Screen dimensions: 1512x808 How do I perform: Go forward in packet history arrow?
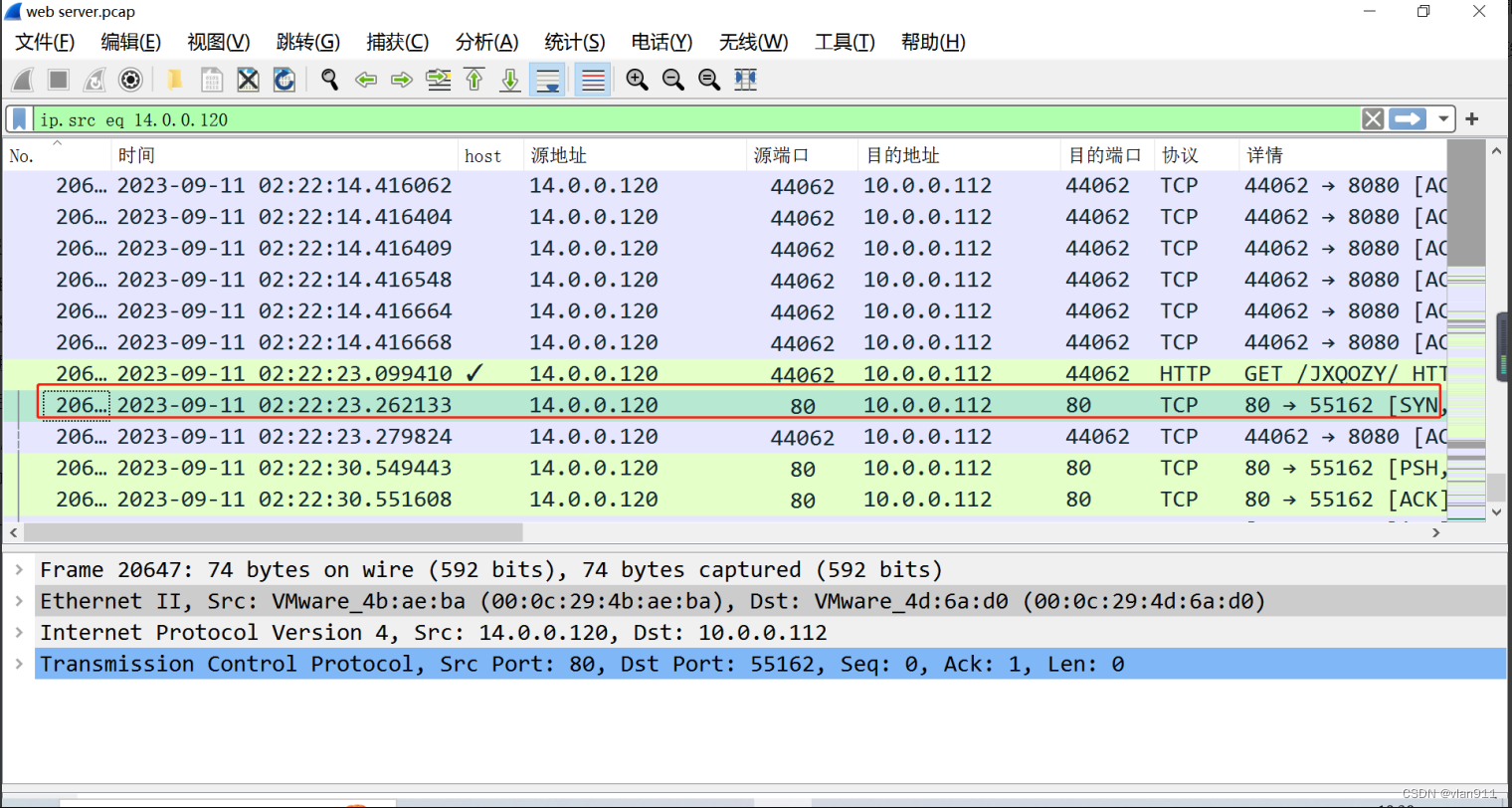[402, 80]
